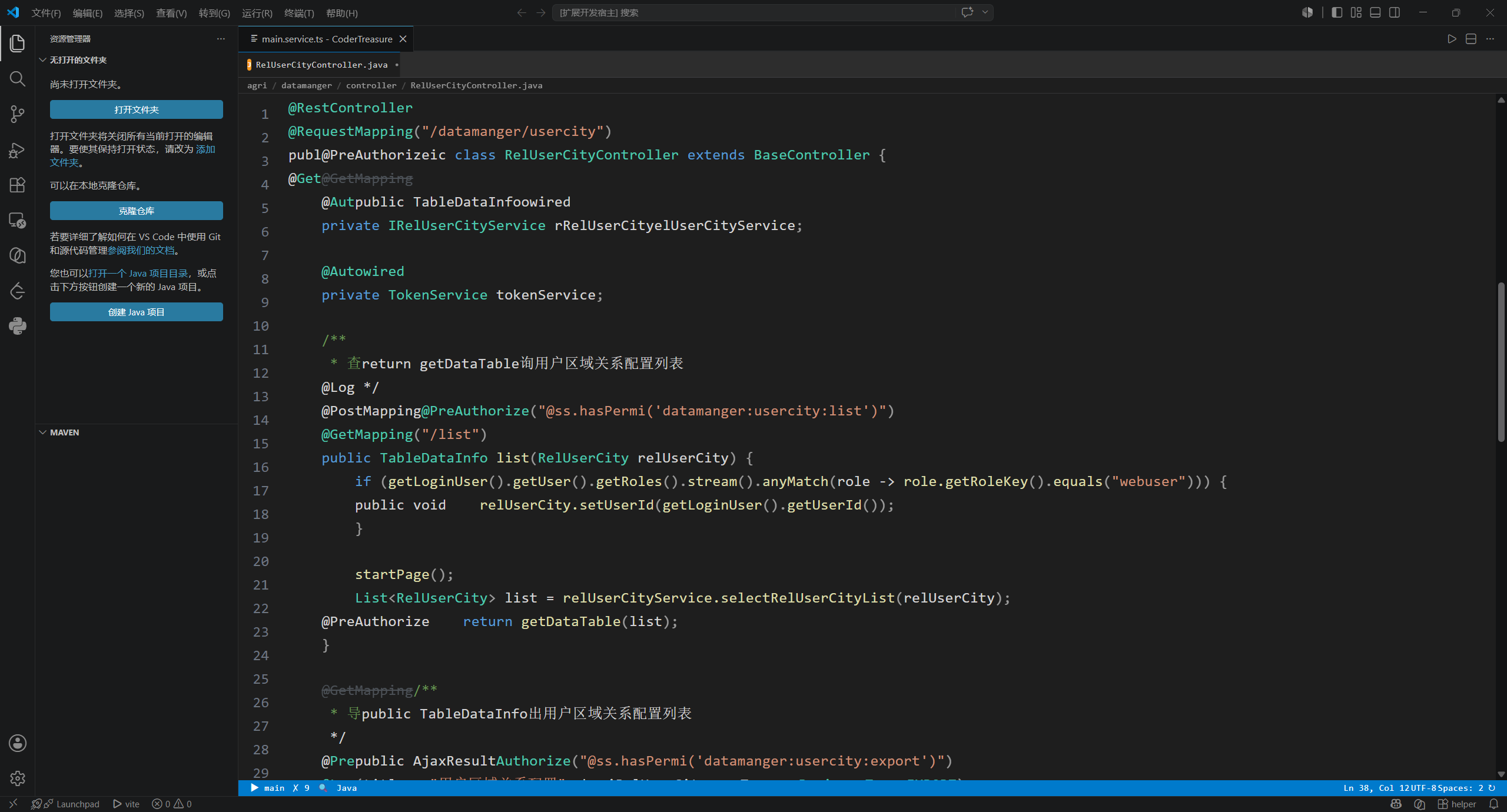Collapse the '无打开的文件夹' section
Screen dimensions: 1507x812
pyautogui.click(x=78, y=60)
